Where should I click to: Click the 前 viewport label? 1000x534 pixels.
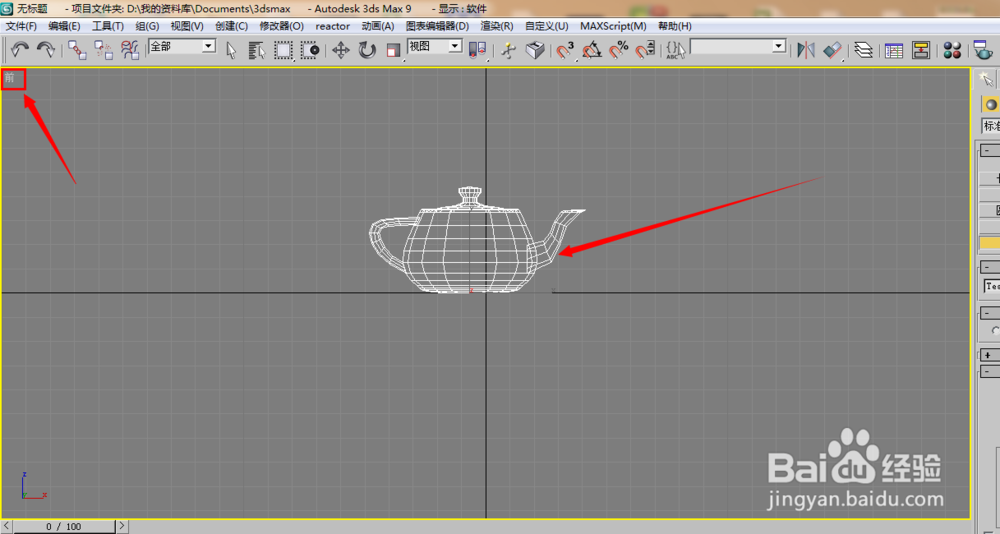coord(10,78)
